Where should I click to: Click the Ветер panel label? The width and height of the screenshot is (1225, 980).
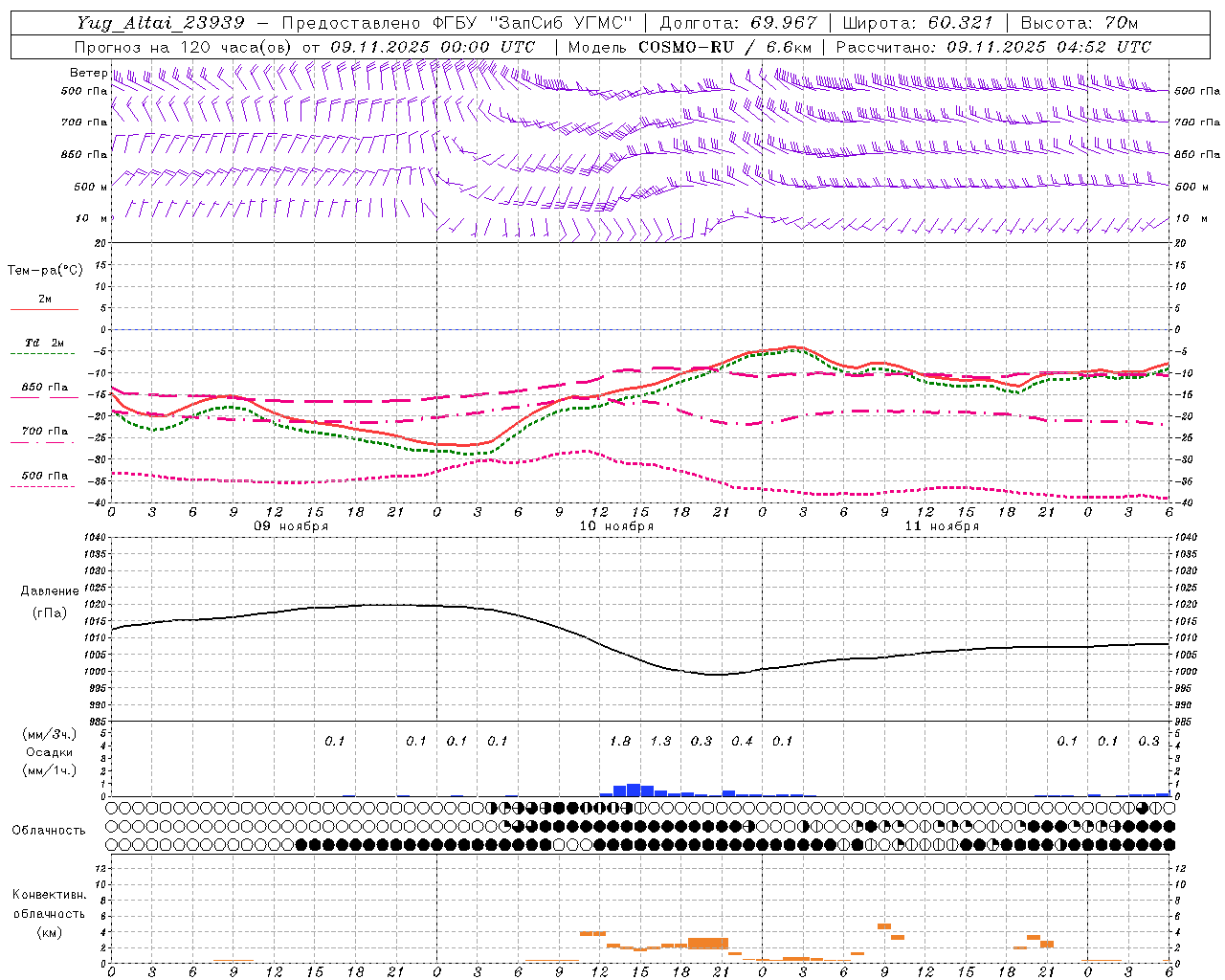pyautogui.click(x=88, y=73)
